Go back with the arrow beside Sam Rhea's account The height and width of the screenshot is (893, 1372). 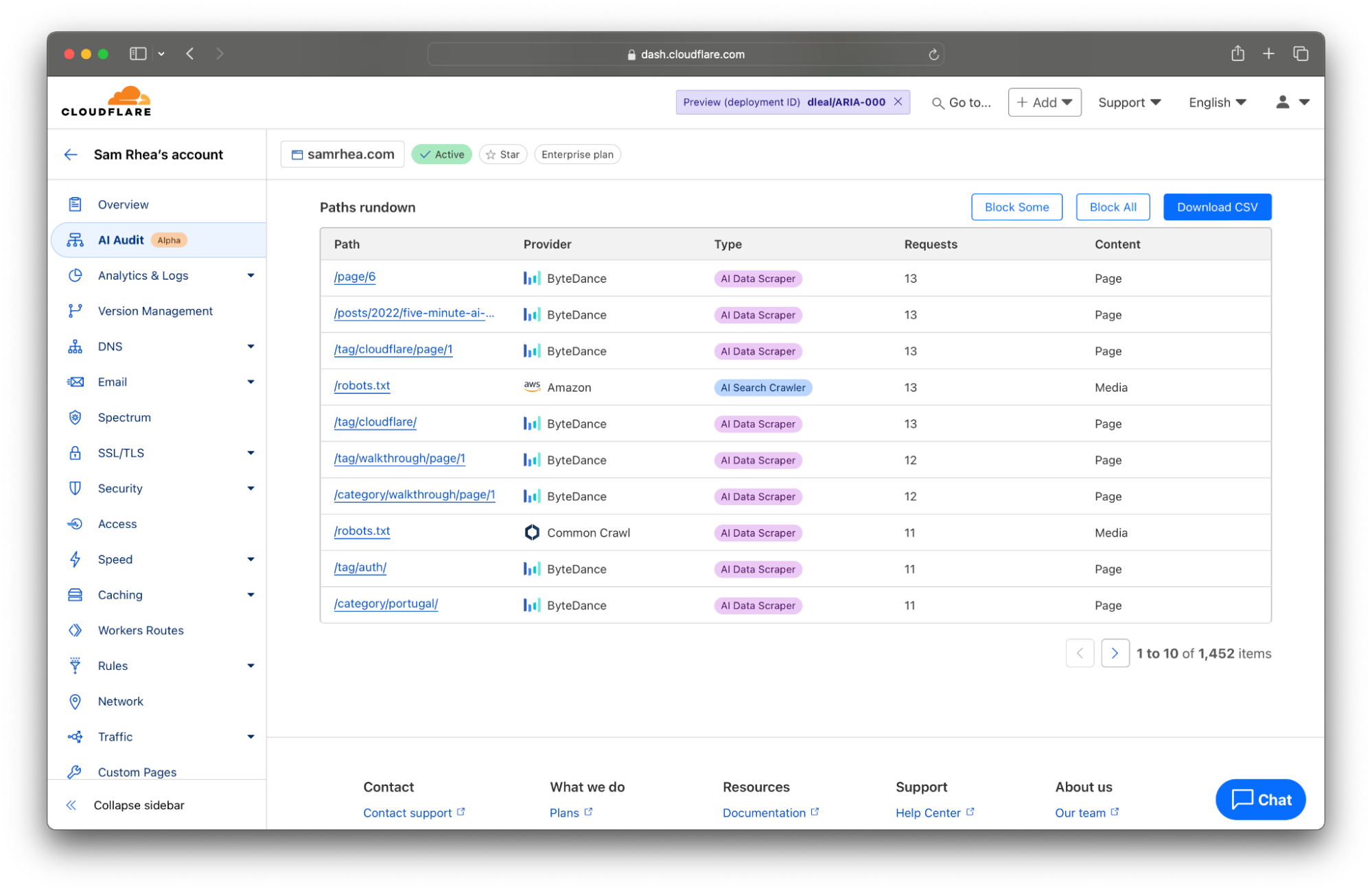coord(71,154)
